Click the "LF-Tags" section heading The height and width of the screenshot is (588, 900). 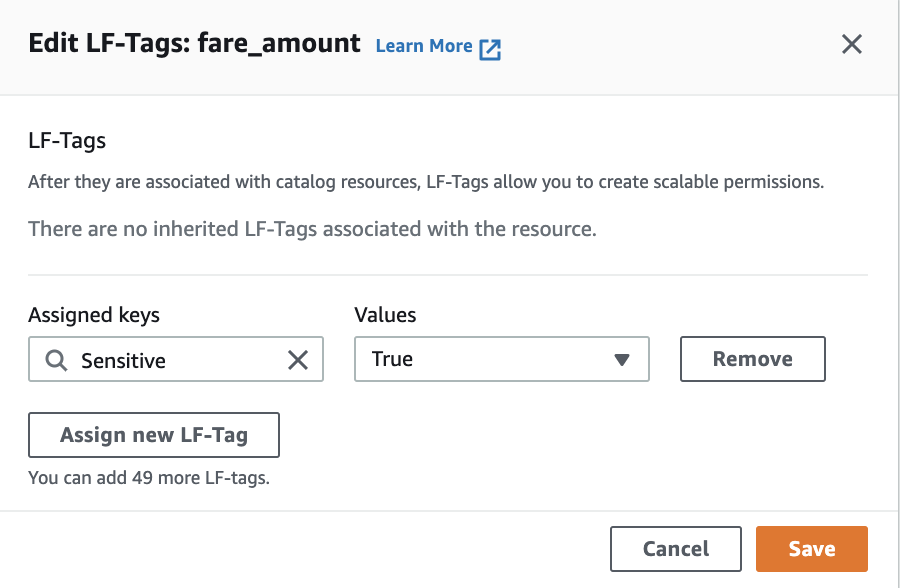[x=67, y=141]
